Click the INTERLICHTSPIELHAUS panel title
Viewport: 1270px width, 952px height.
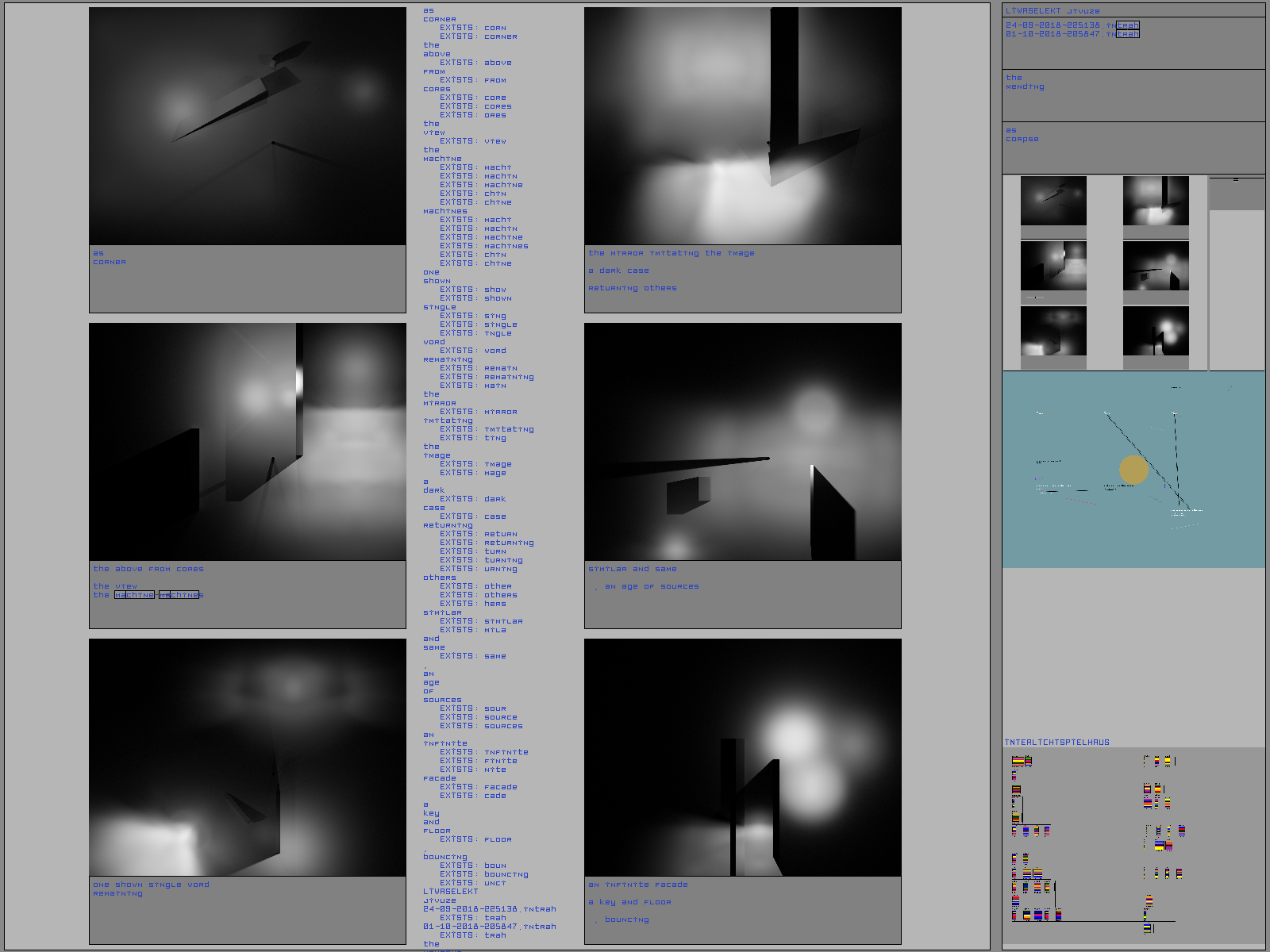[1056, 743]
